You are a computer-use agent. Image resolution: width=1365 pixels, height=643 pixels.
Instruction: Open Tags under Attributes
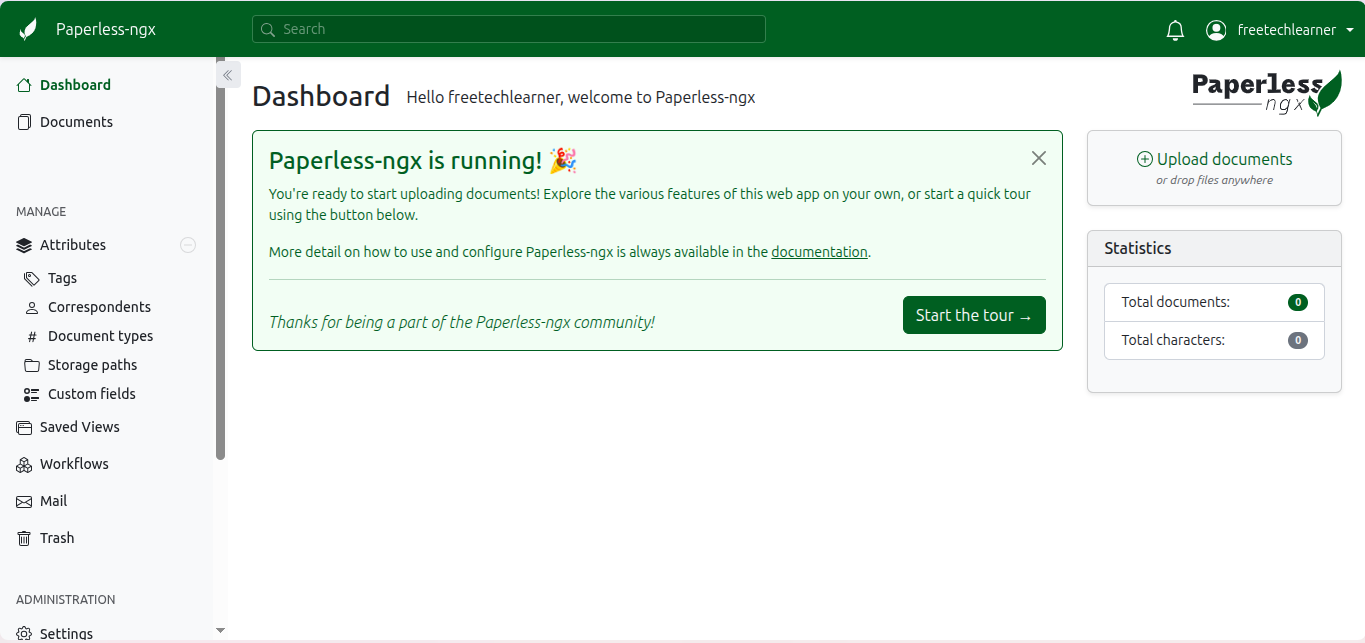coord(62,278)
